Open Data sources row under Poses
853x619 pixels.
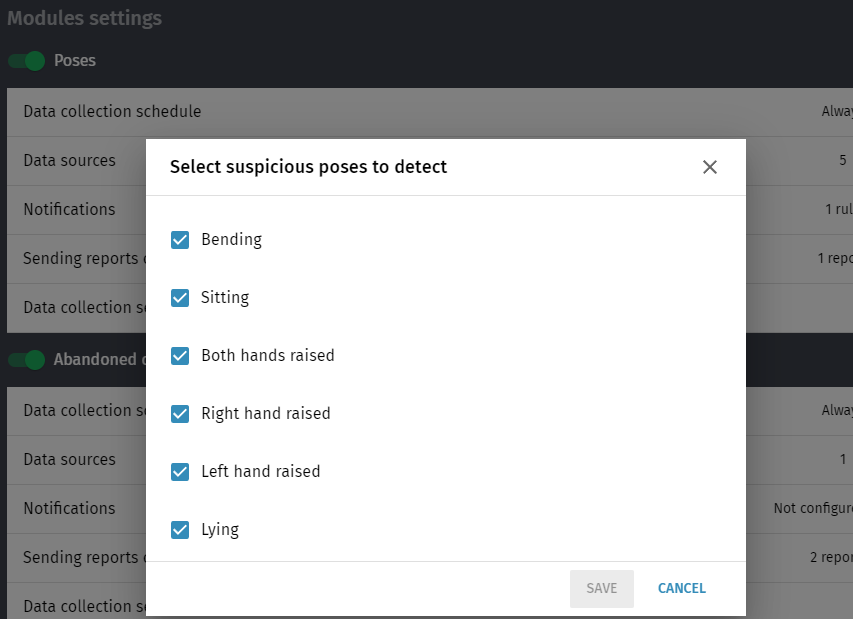[430, 161]
